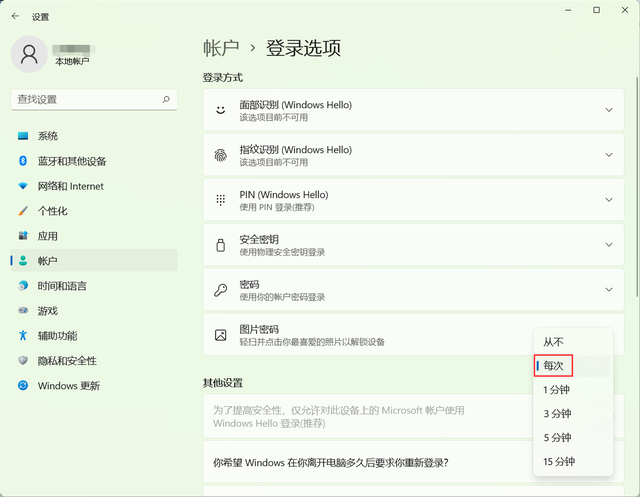The height and width of the screenshot is (497, 640).
Task: Expand 面部识别 (Windows Hello) chevron
Action: 609,110
